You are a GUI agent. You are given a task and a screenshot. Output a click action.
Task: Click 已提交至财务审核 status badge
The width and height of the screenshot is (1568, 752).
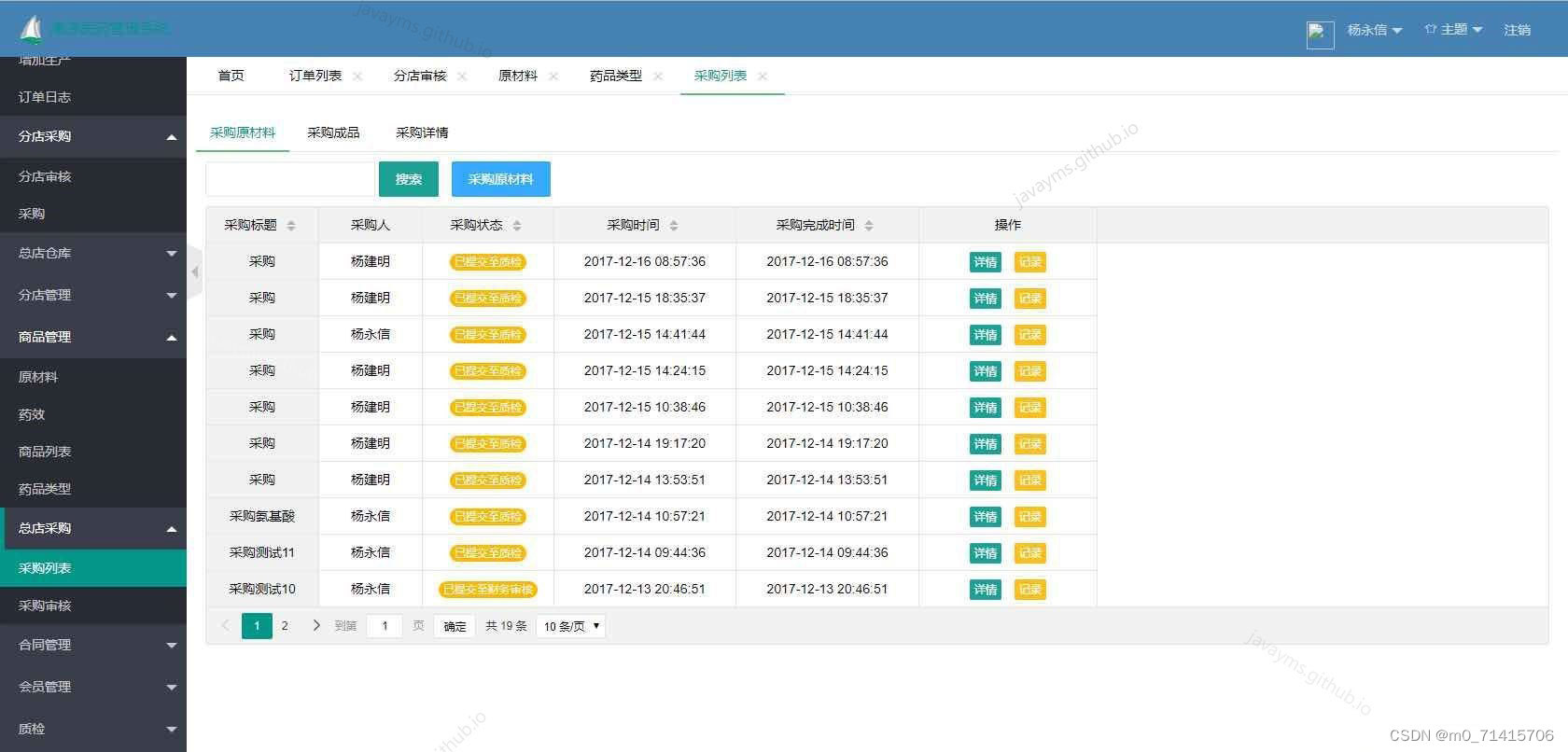488,590
